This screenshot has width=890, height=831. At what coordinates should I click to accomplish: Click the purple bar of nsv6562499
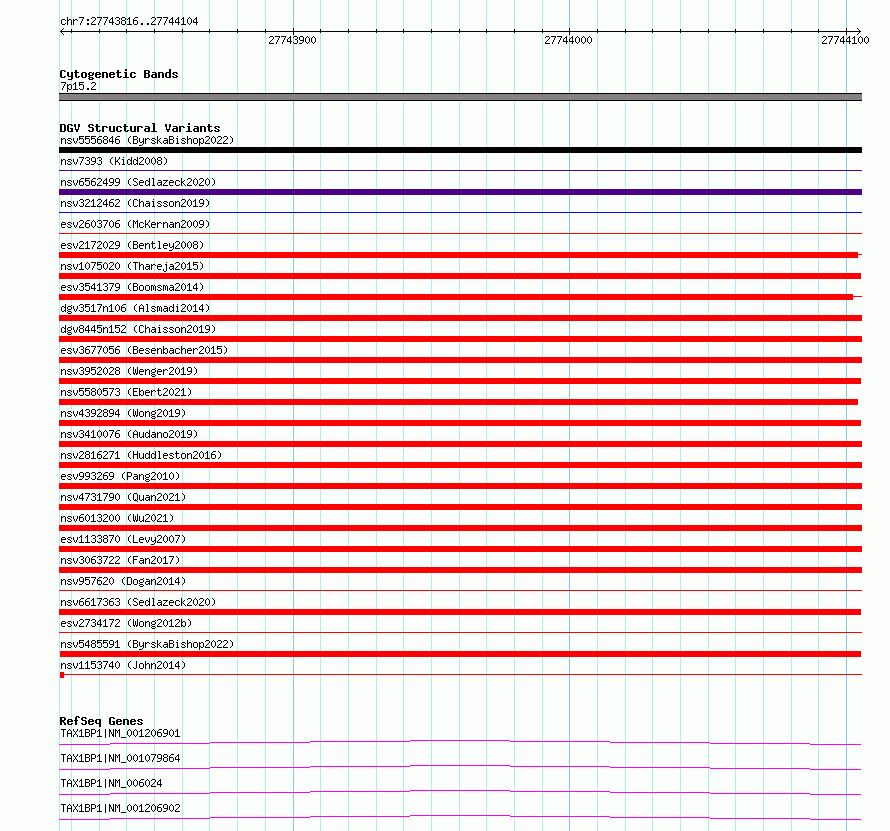pos(460,192)
